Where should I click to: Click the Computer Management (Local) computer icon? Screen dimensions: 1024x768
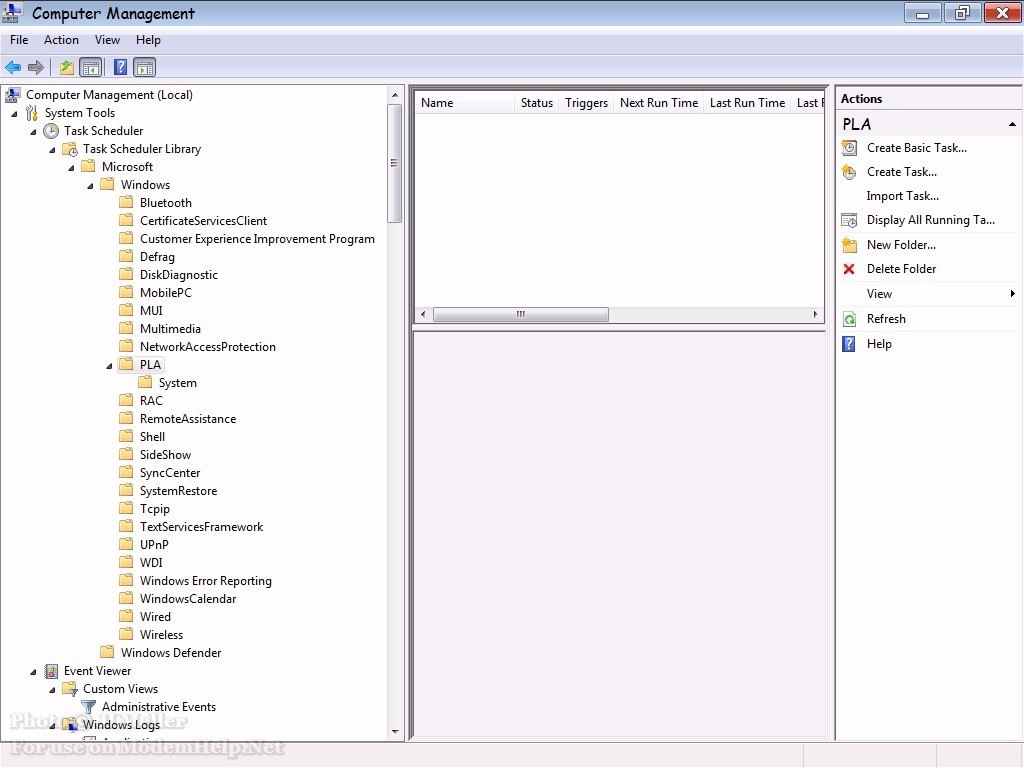click(x=12, y=95)
